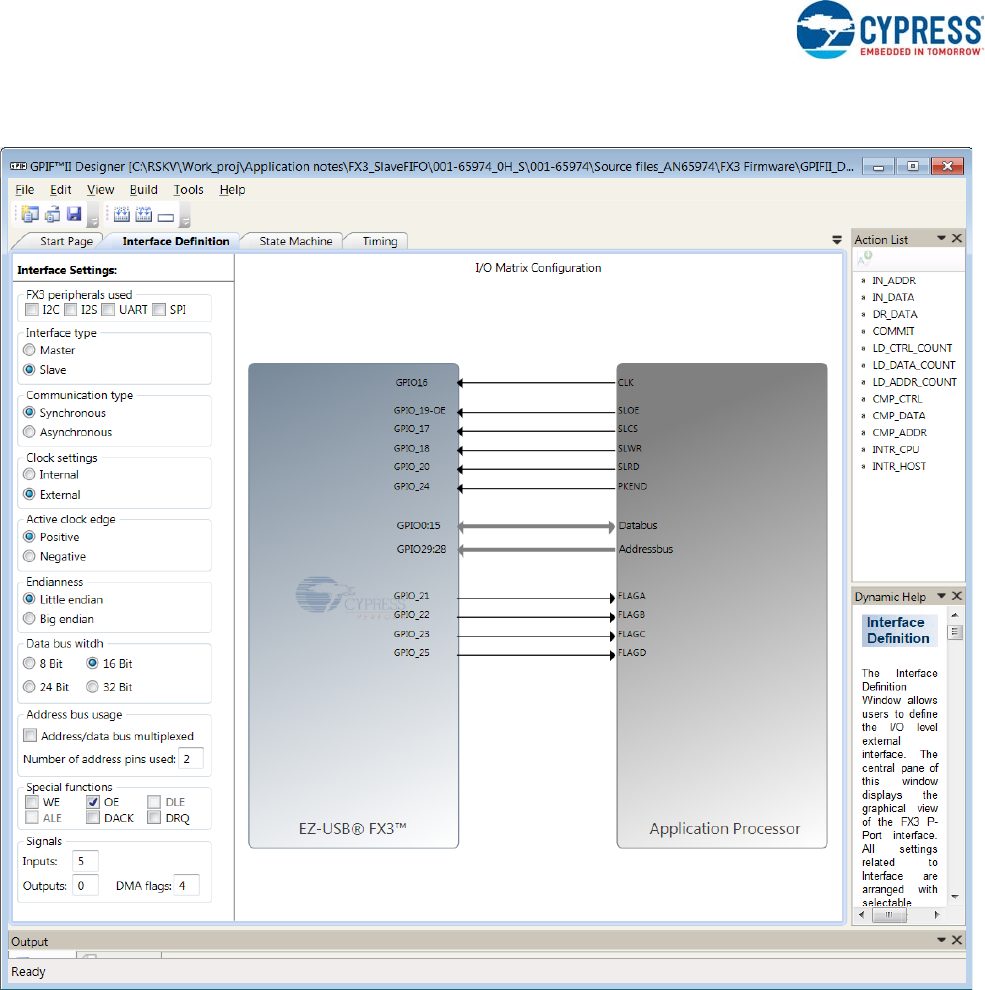Click the New Project toolbar icon

30,214
